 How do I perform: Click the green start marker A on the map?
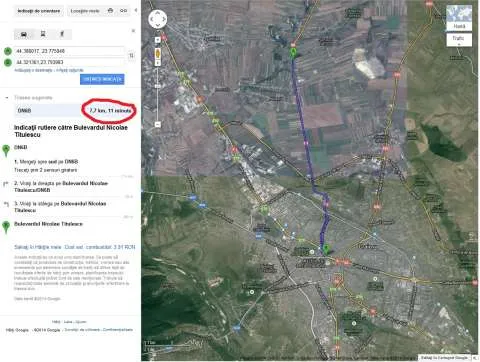coord(293,53)
